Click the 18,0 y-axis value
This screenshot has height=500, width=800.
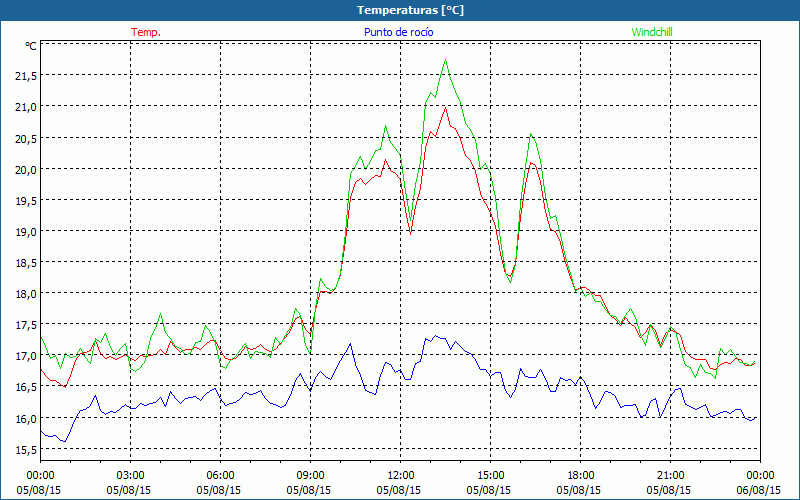[x=26, y=294]
